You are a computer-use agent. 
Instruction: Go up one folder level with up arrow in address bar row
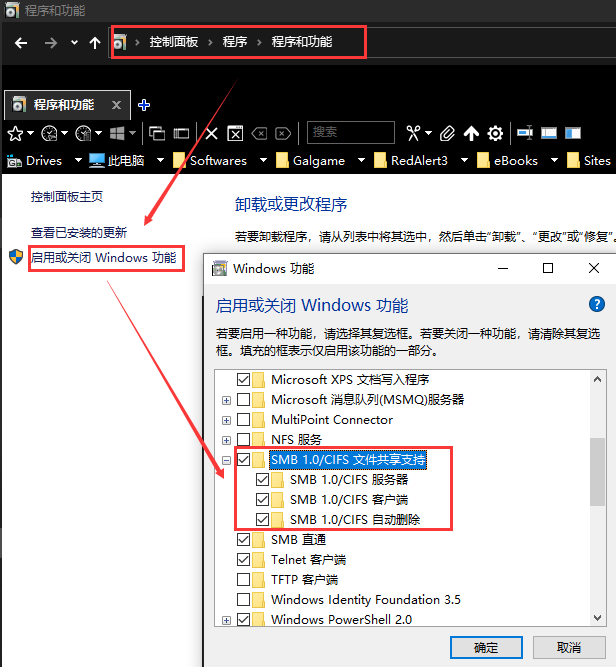(95, 43)
